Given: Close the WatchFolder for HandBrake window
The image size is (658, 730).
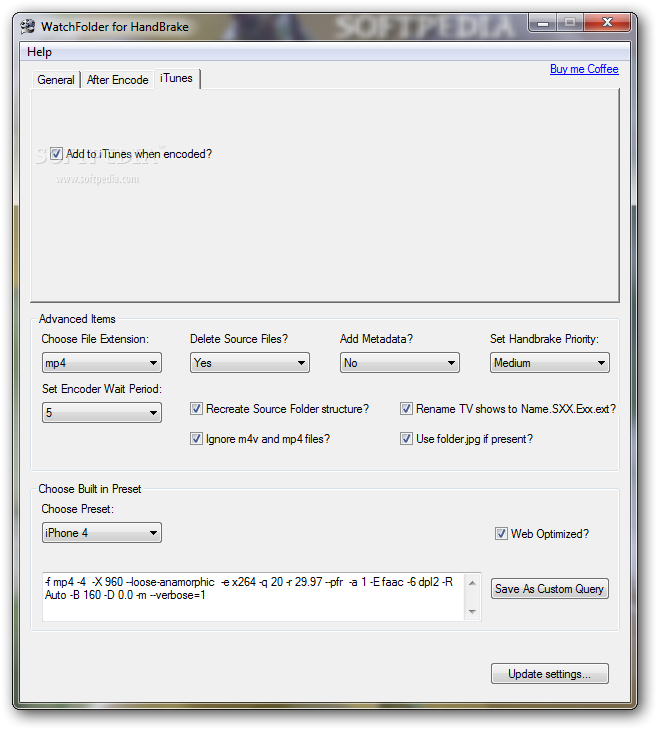Looking at the screenshot, I should pyautogui.click(x=607, y=22).
